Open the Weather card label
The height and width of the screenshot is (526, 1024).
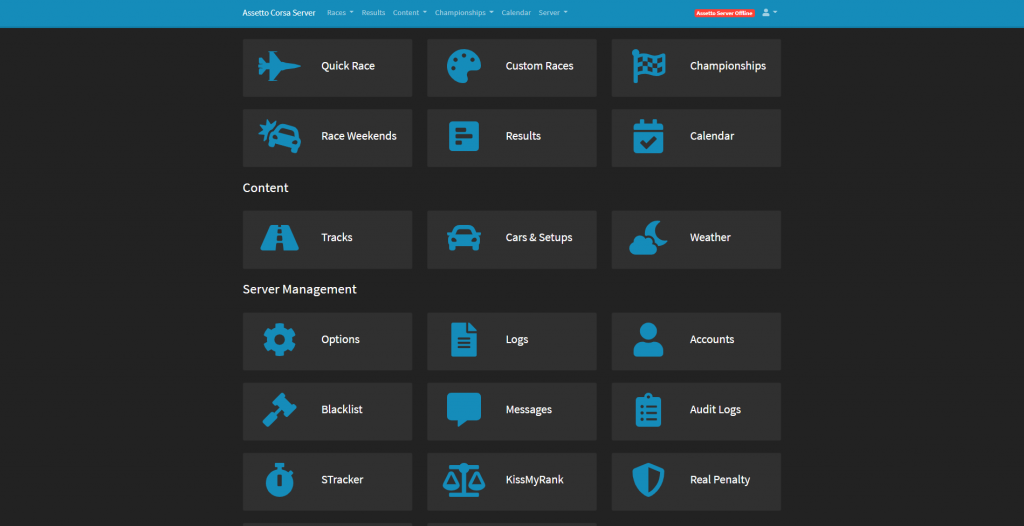coord(710,238)
